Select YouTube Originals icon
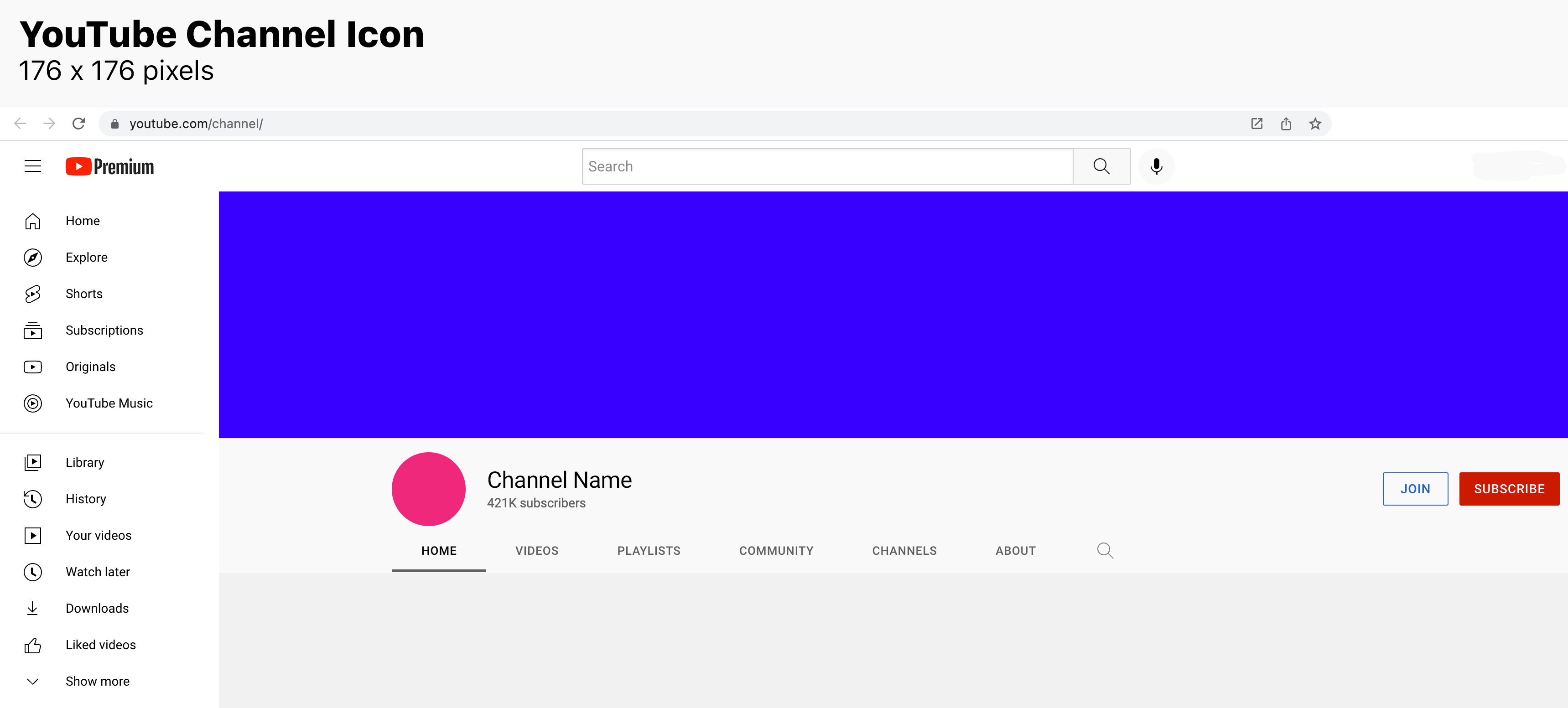Image resolution: width=1568 pixels, height=708 pixels. pos(33,366)
